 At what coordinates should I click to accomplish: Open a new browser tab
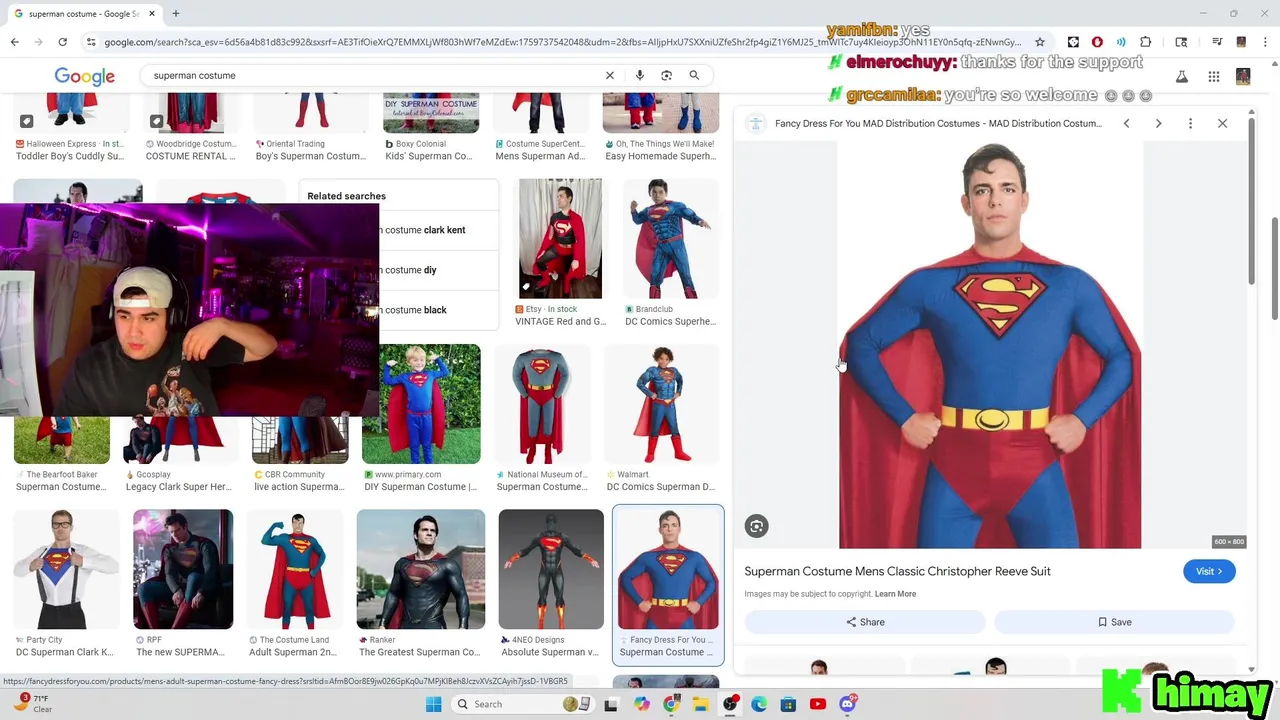(176, 14)
